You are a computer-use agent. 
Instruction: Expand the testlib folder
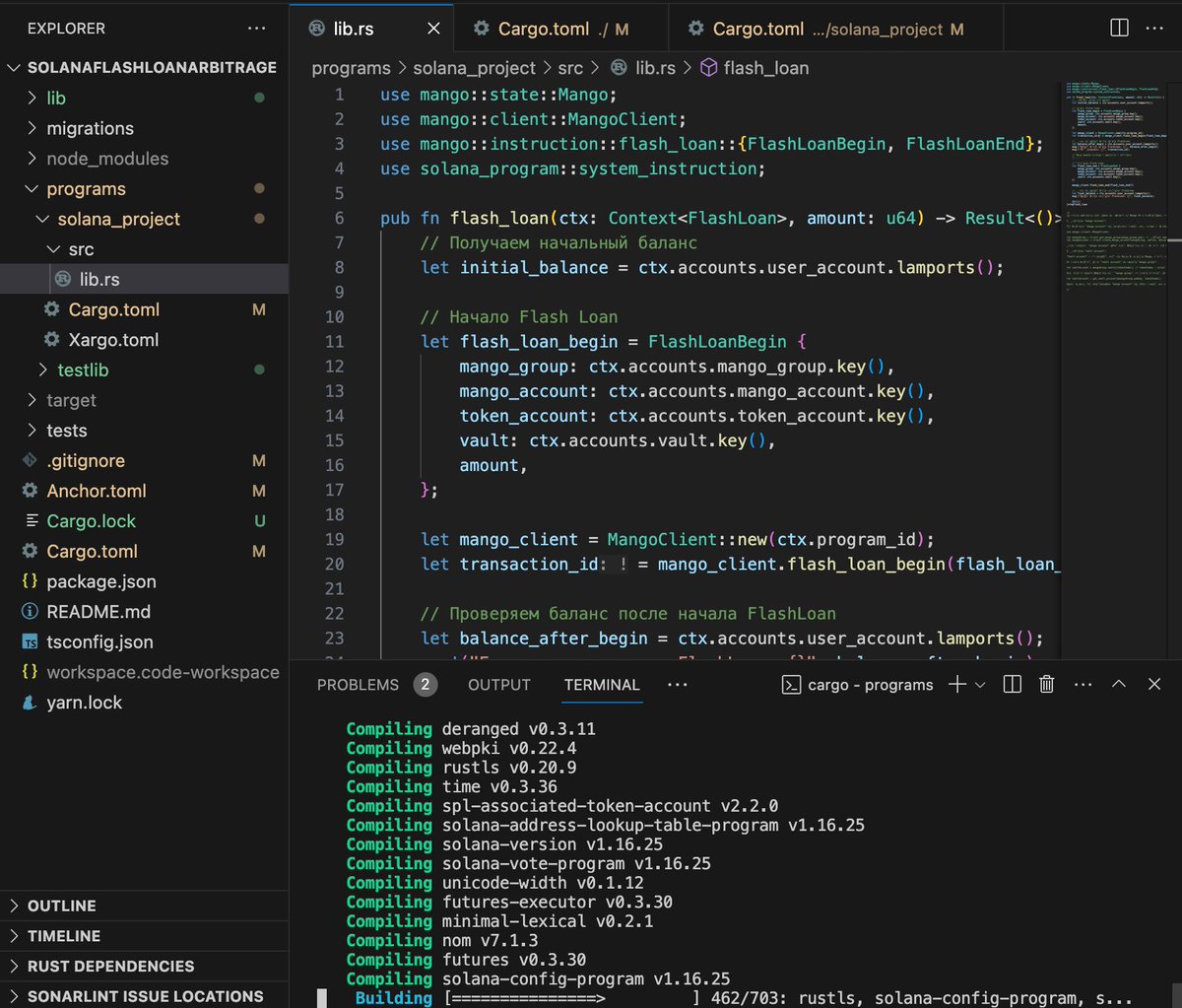pos(145,370)
